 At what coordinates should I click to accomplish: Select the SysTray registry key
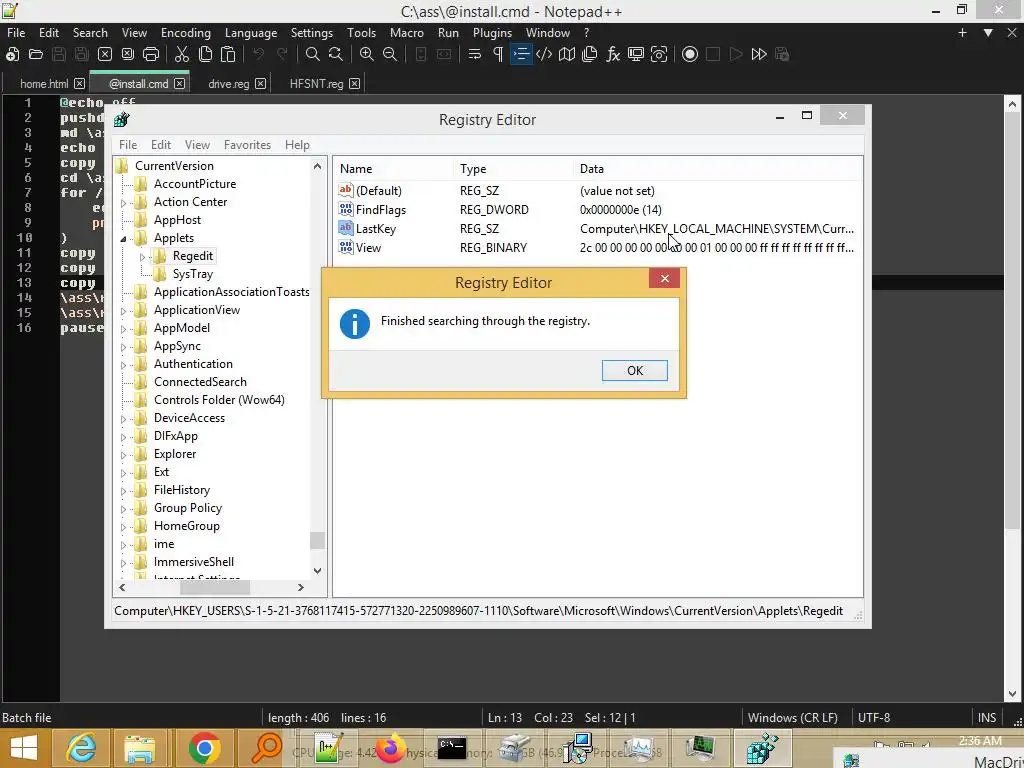(193, 274)
